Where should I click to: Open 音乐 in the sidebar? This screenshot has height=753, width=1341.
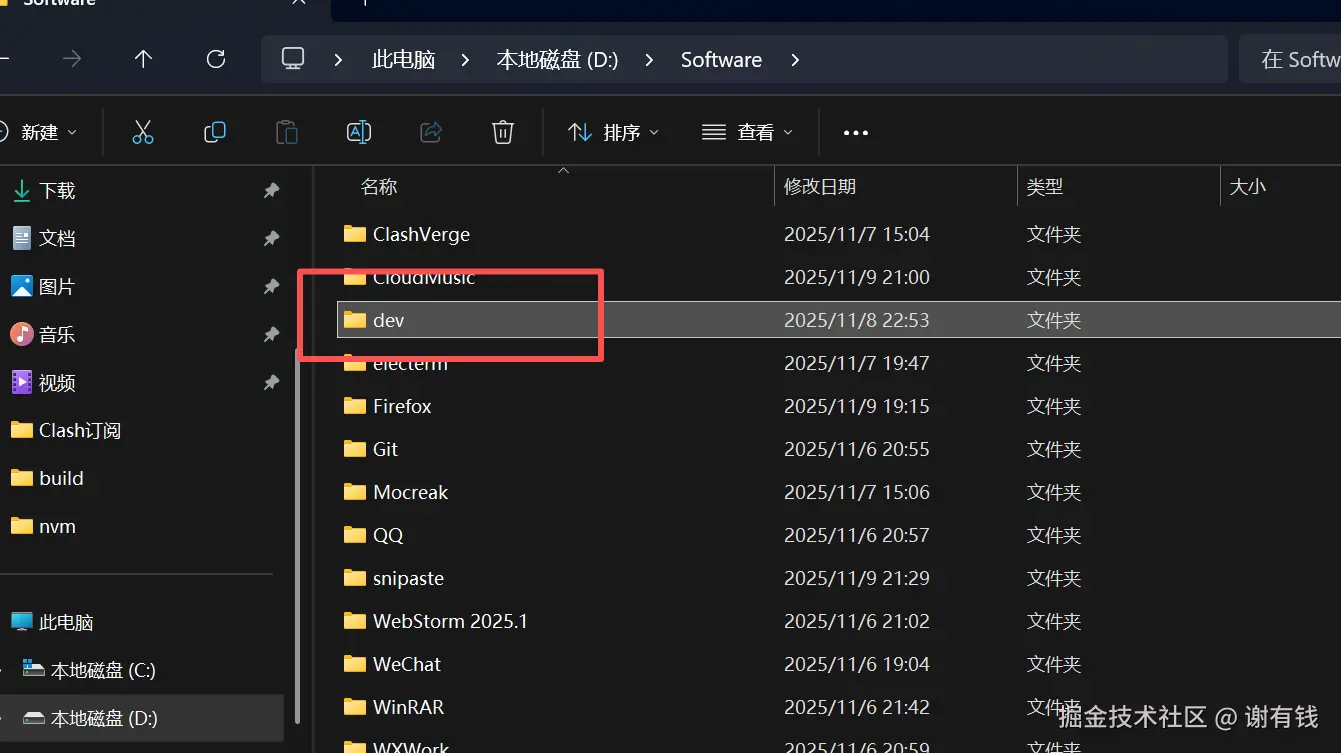point(57,334)
